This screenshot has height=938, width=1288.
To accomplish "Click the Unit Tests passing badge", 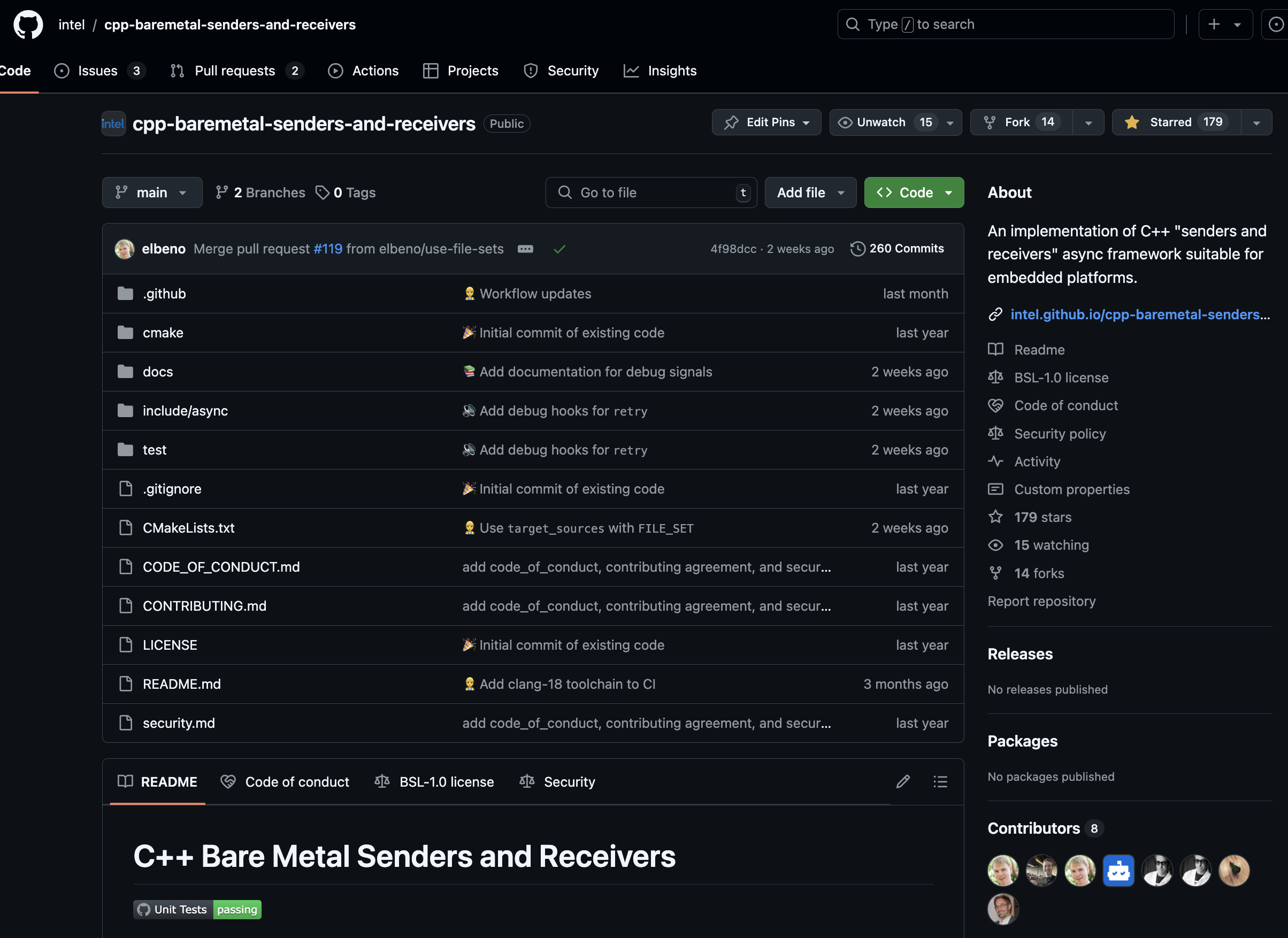I will tap(197, 910).
